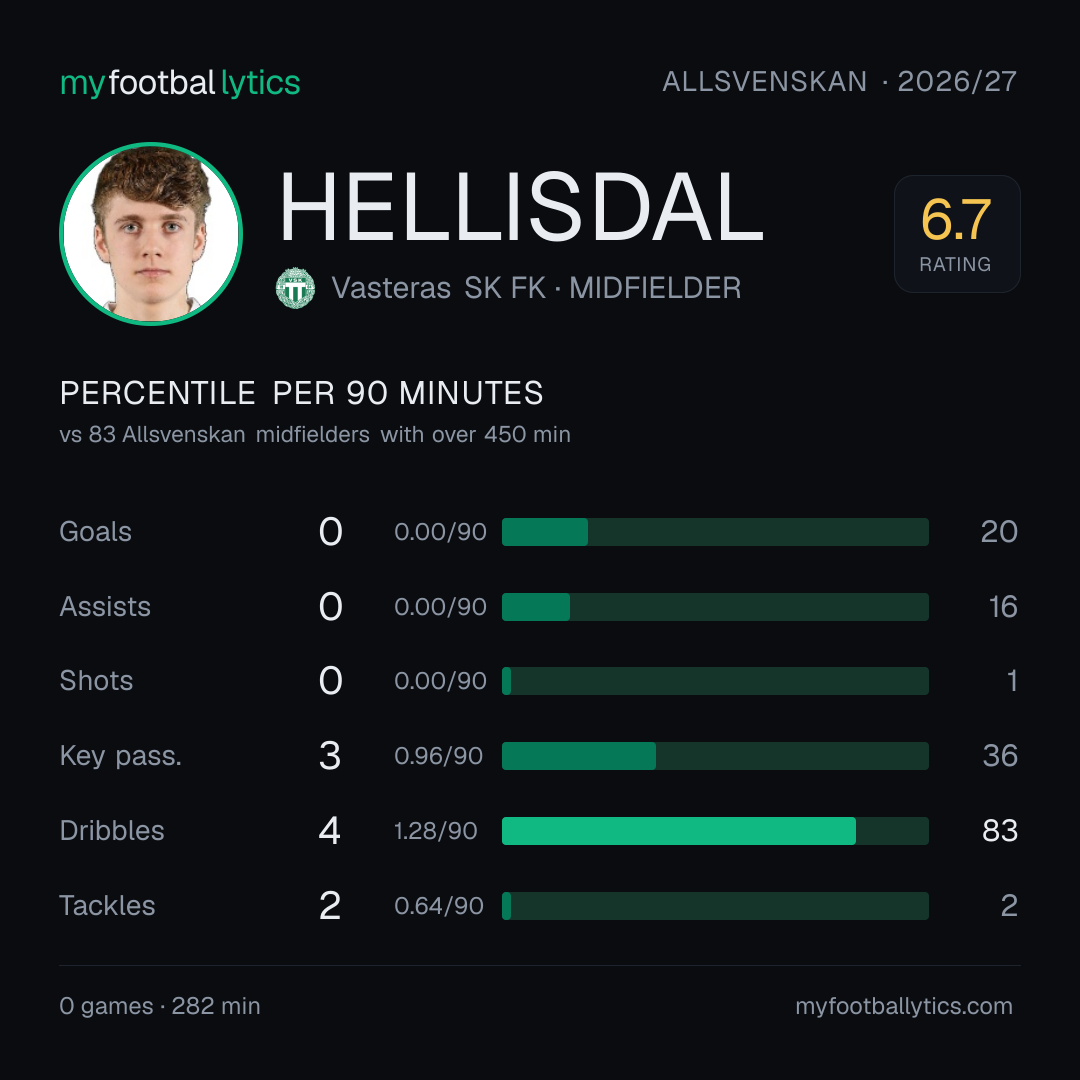Viewport: 1080px width, 1080px height.
Task: Click the Percentile Per 90 Minutes heading
Action: (x=302, y=393)
